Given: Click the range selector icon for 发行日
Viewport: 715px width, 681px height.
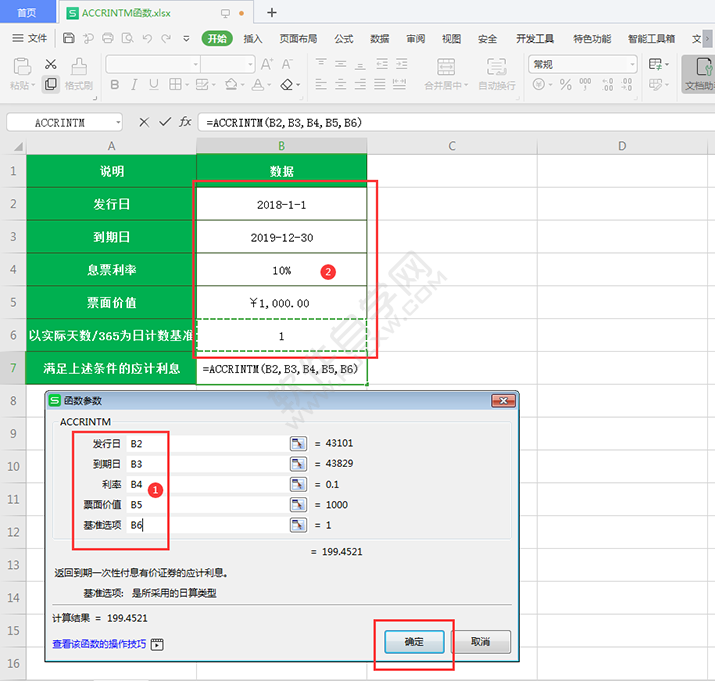Looking at the screenshot, I should click(x=298, y=443).
